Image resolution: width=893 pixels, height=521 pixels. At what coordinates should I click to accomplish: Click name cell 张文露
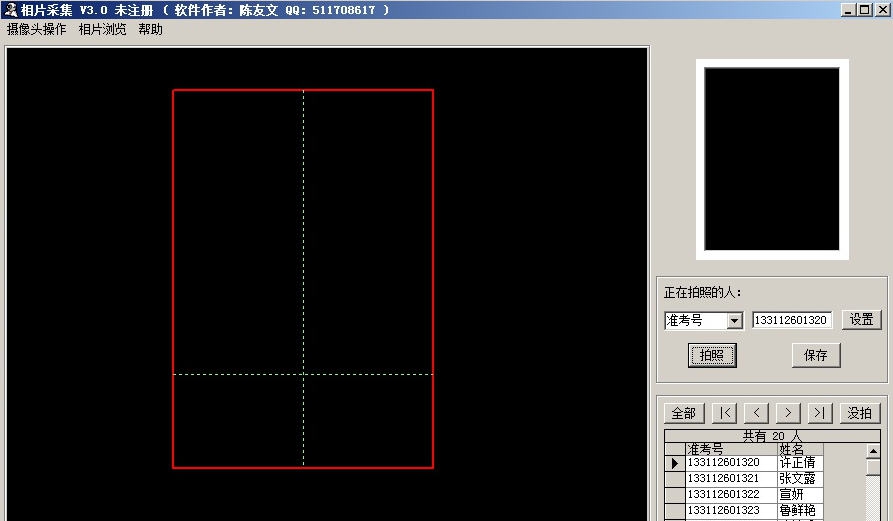tap(800, 478)
